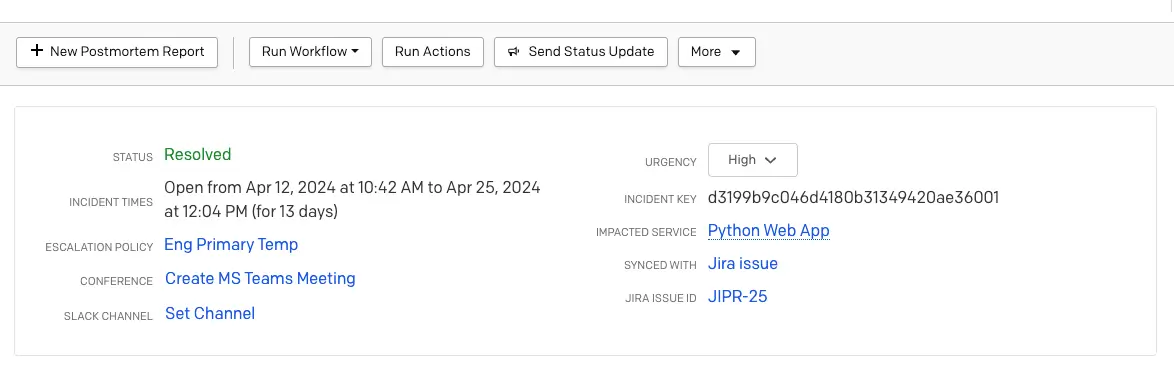Open the Python Web App impacted service
This screenshot has height=368, width=1174.
[769, 230]
